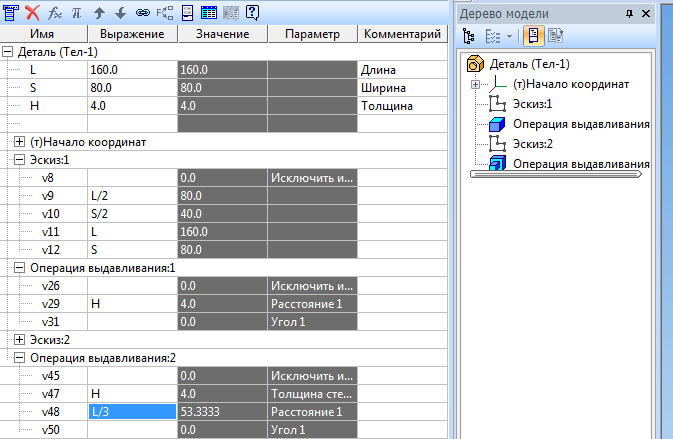Select the Эскиз:1 label in model tree
673x439 pixels.
coord(533,104)
